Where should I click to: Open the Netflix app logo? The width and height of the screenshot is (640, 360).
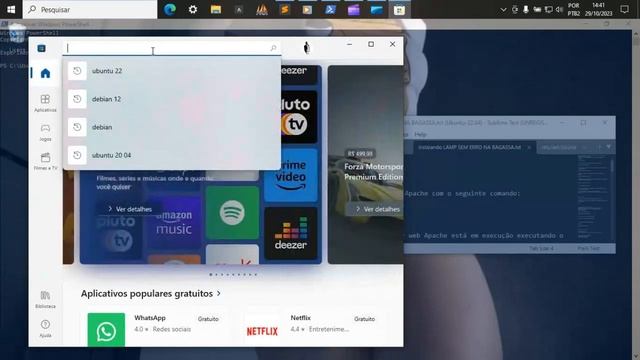262,331
